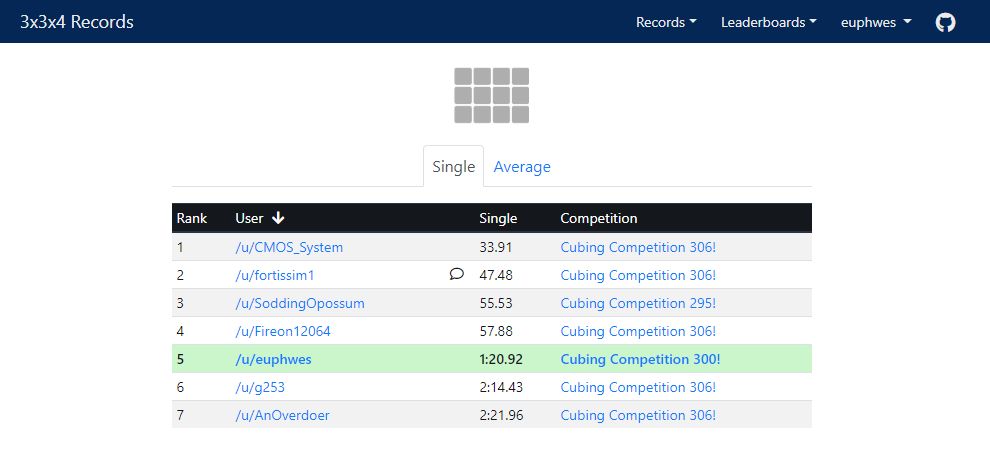Click rank 5 in highlighted row
Image resolution: width=990 pixels, height=460 pixels.
(181, 360)
